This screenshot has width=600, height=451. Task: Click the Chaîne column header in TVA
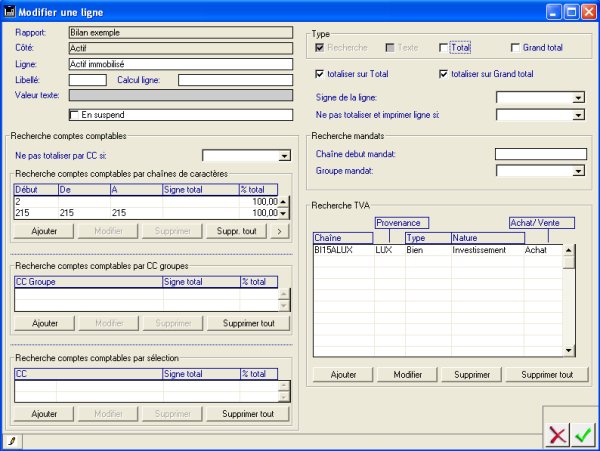[343, 238]
